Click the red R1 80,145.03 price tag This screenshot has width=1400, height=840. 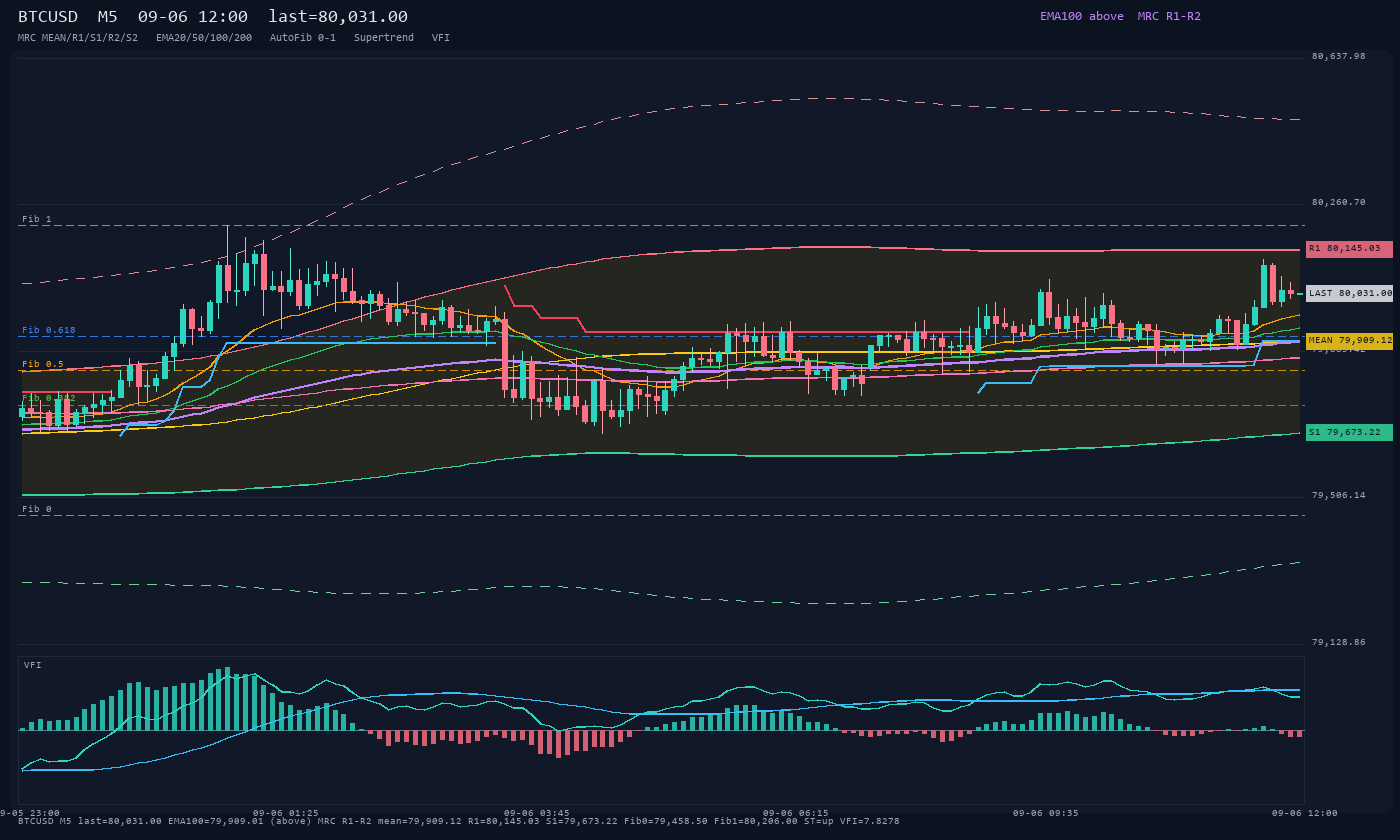[x=1349, y=248]
